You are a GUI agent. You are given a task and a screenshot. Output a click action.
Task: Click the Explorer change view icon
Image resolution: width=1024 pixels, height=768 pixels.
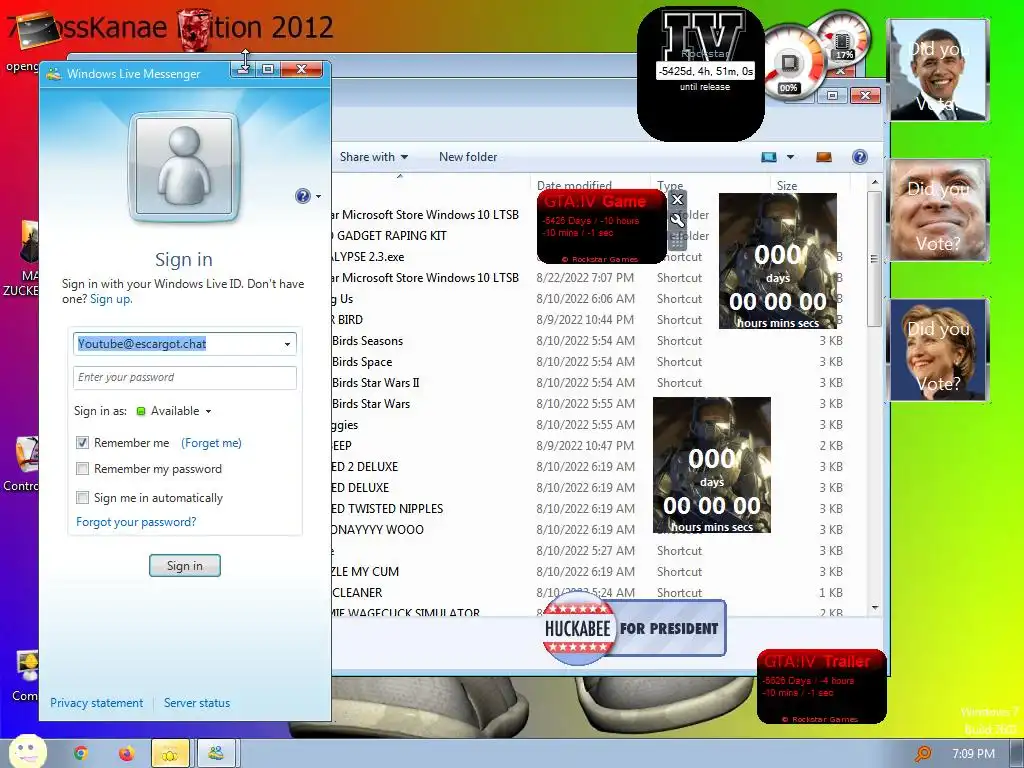click(769, 157)
